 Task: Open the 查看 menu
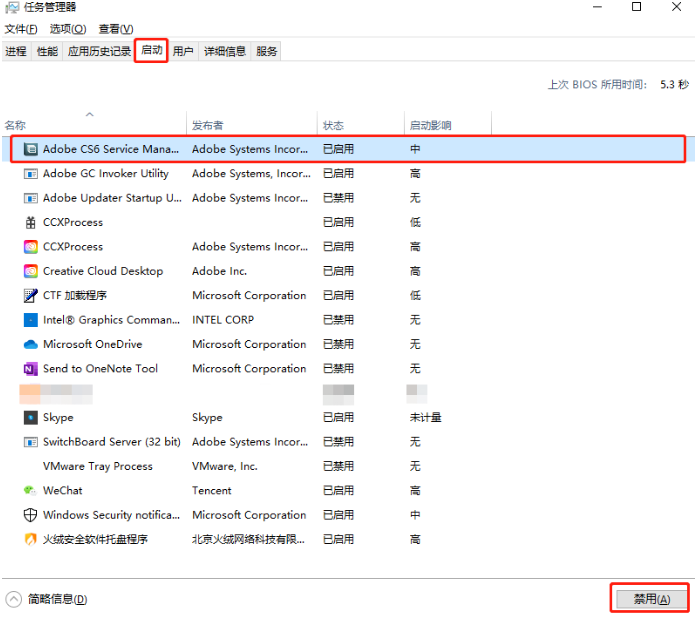tap(115, 29)
